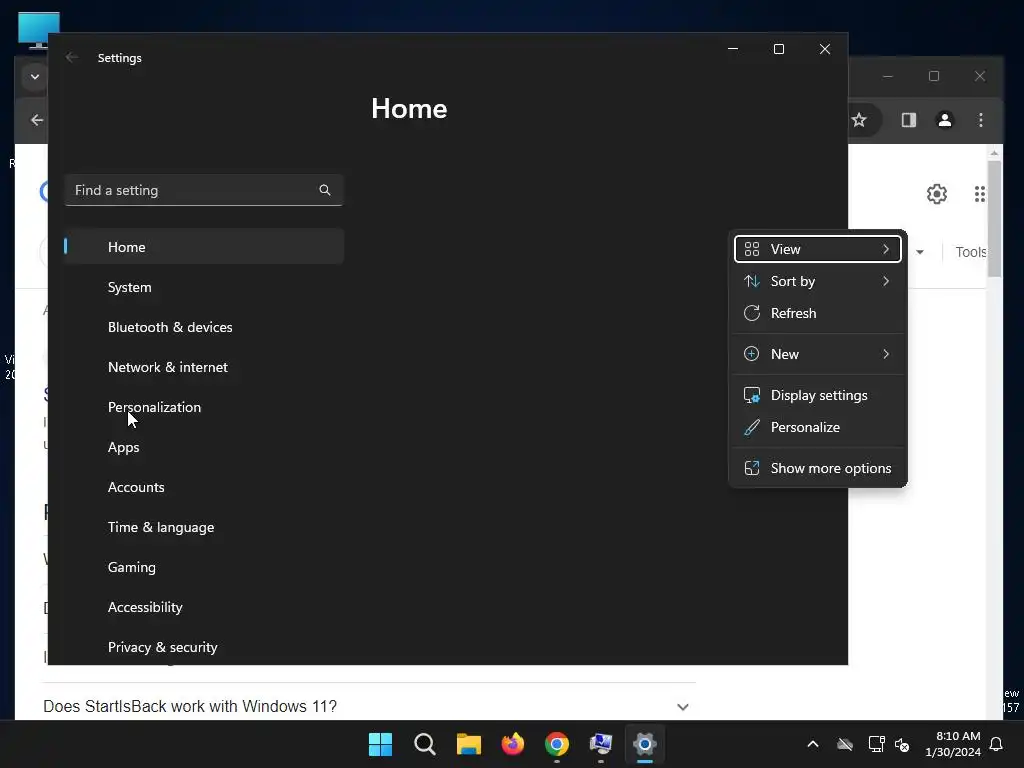
Task: Open the Chrome profile avatar
Action: coord(945,120)
